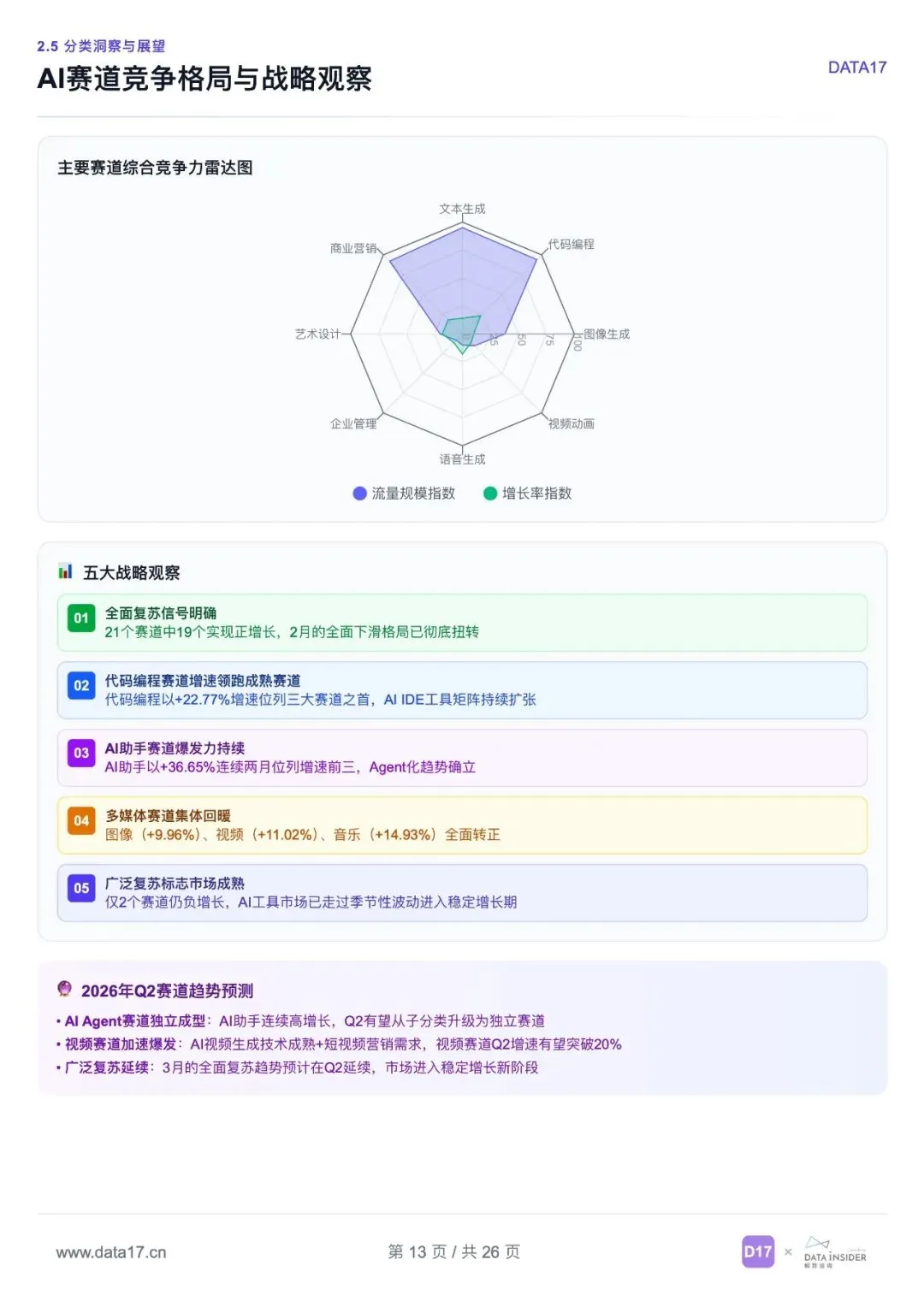Click the green 01 number badge

(81, 618)
